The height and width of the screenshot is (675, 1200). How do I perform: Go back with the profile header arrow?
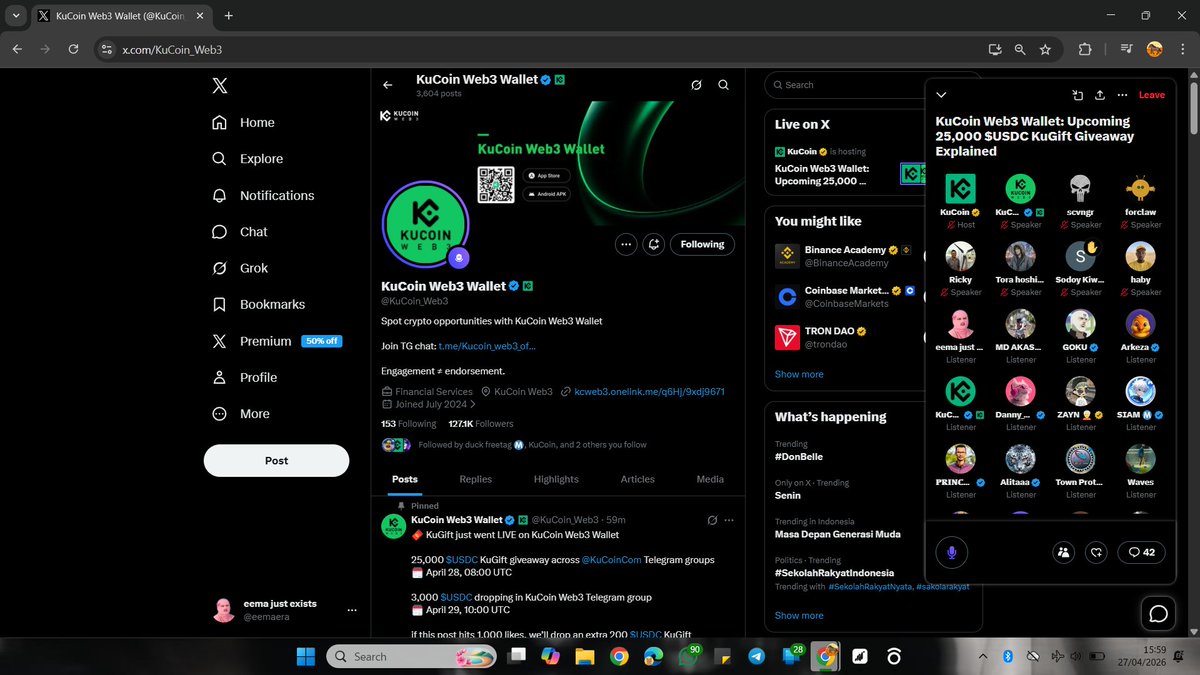click(388, 85)
